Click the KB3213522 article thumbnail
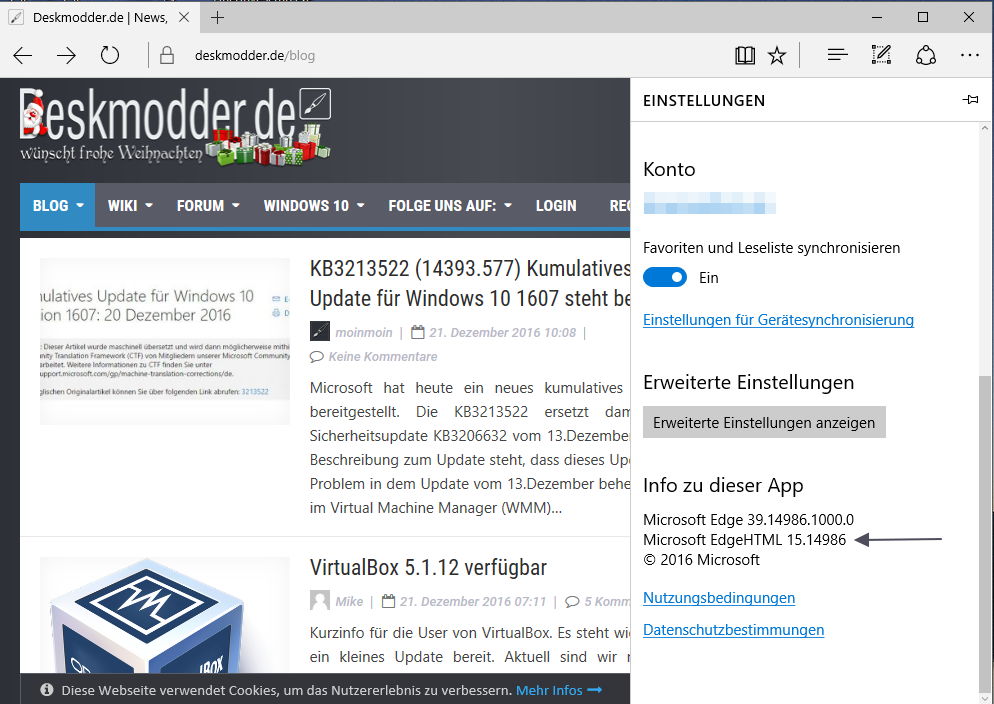The width and height of the screenshot is (994, 704). (x=165, y=341)
